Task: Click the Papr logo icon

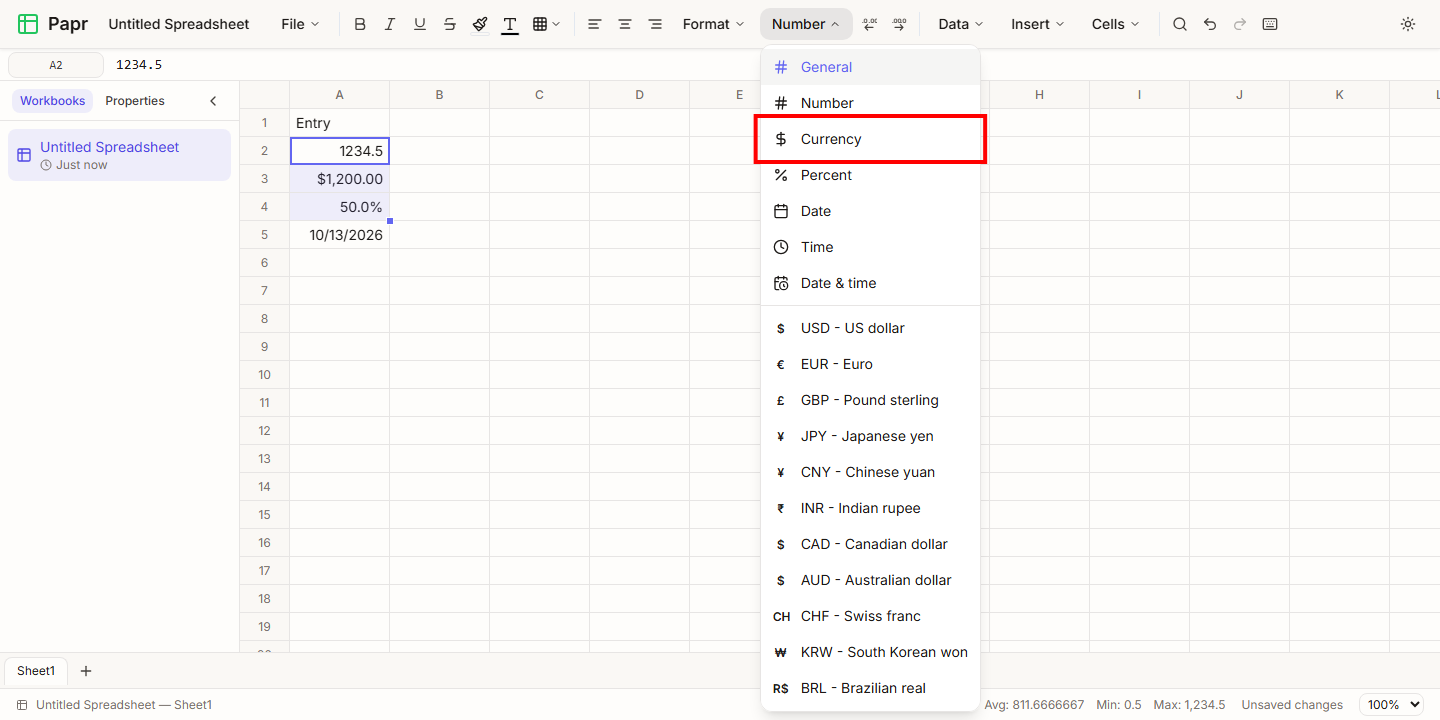Action: point(28,24)
